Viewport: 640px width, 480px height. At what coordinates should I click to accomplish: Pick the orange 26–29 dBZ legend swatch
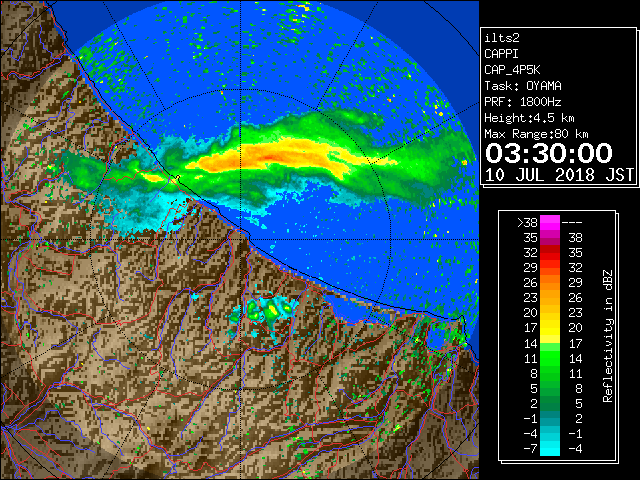pyautogui.click(x=550, y=283)
